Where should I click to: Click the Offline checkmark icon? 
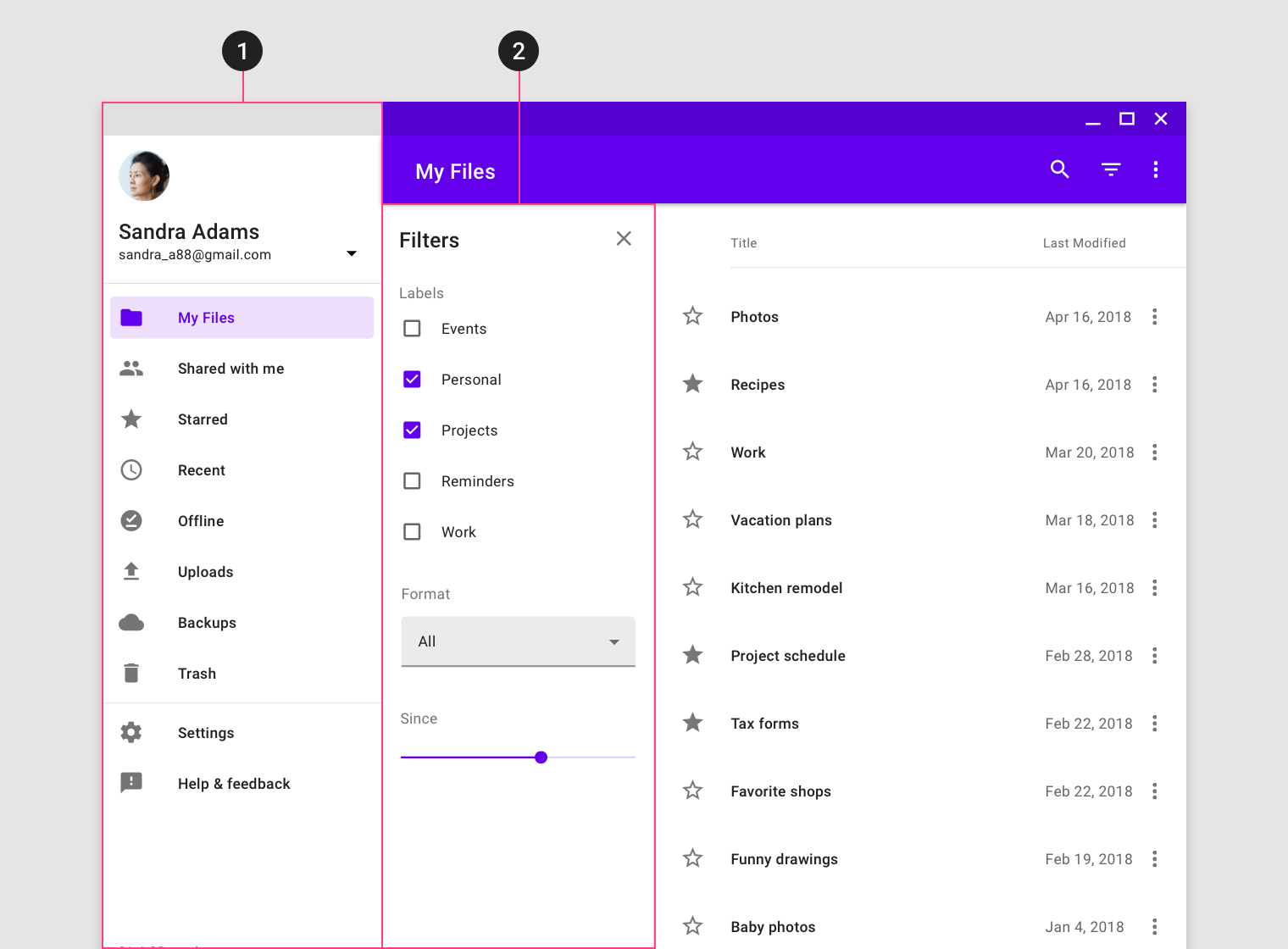coord(131,521)
